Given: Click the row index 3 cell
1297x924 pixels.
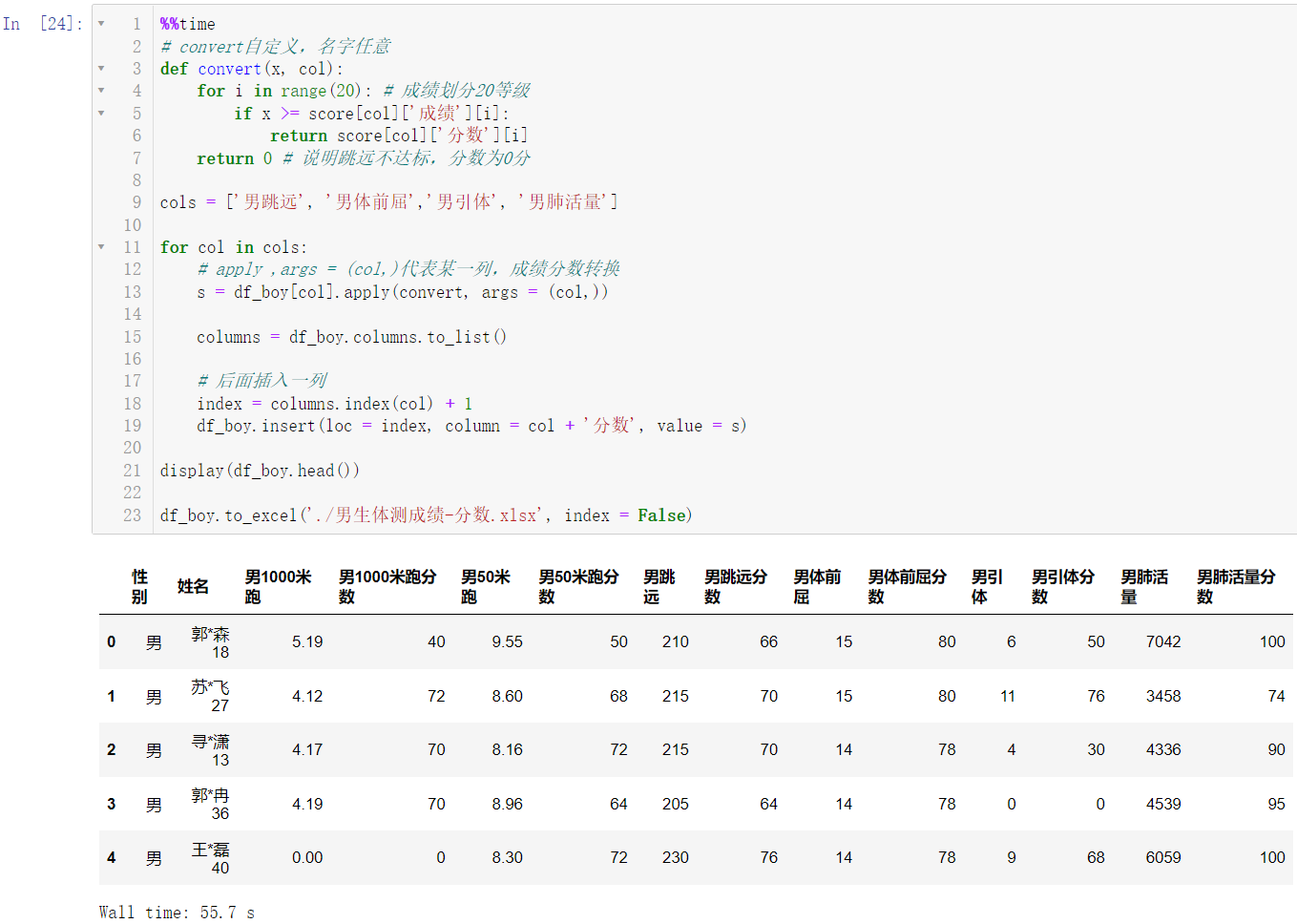Looking at the screenshot, I should click(x=112, y=804).
